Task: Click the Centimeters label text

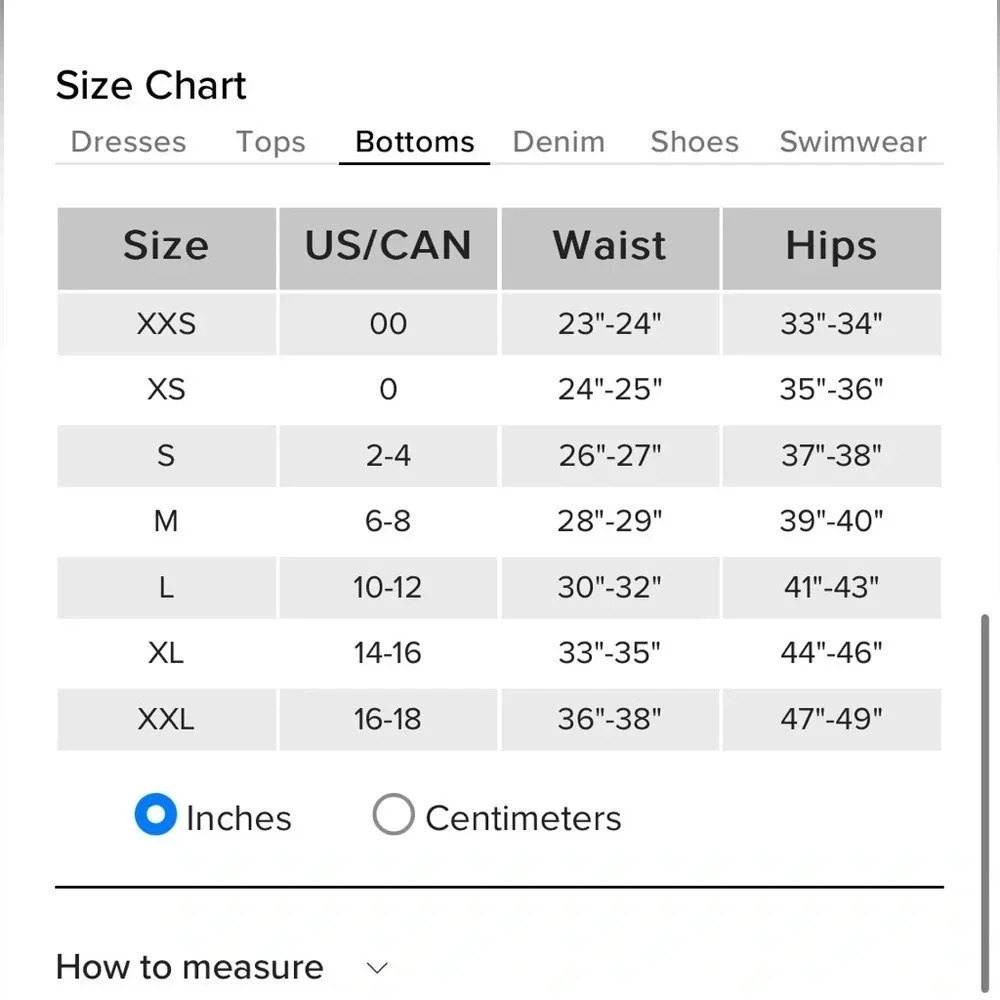Action: 523,818
